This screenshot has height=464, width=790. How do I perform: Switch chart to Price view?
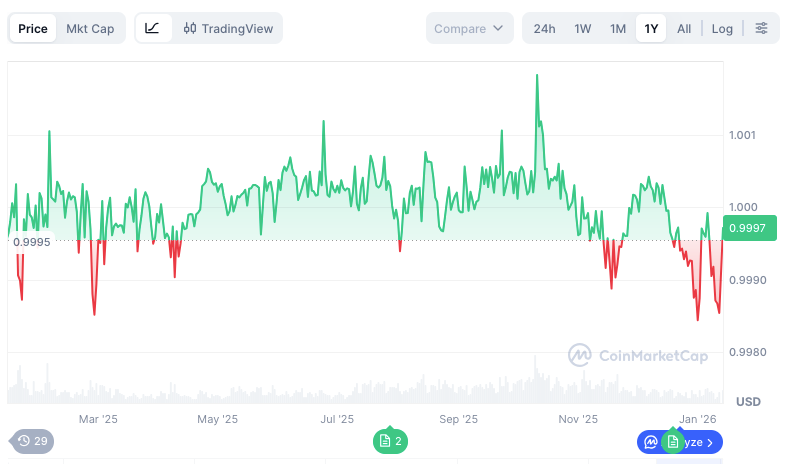tap(33, 28)
